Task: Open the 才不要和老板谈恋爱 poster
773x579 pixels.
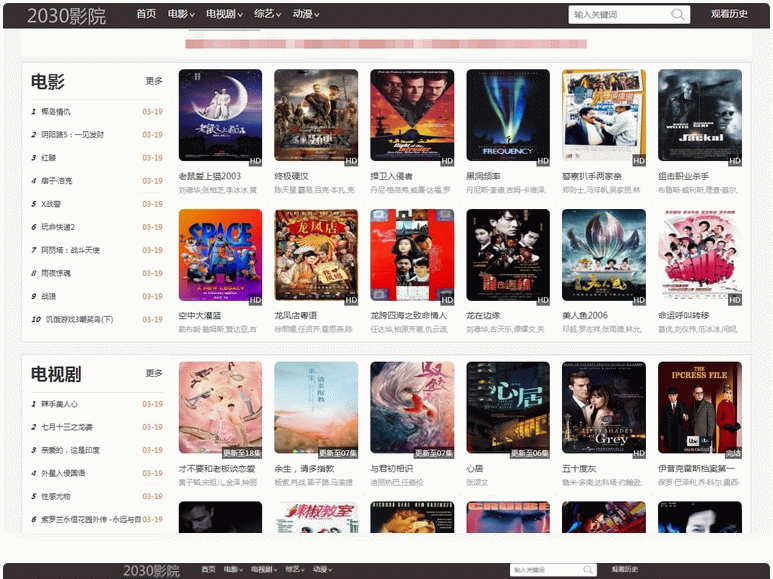Action: tap(220, 408)
